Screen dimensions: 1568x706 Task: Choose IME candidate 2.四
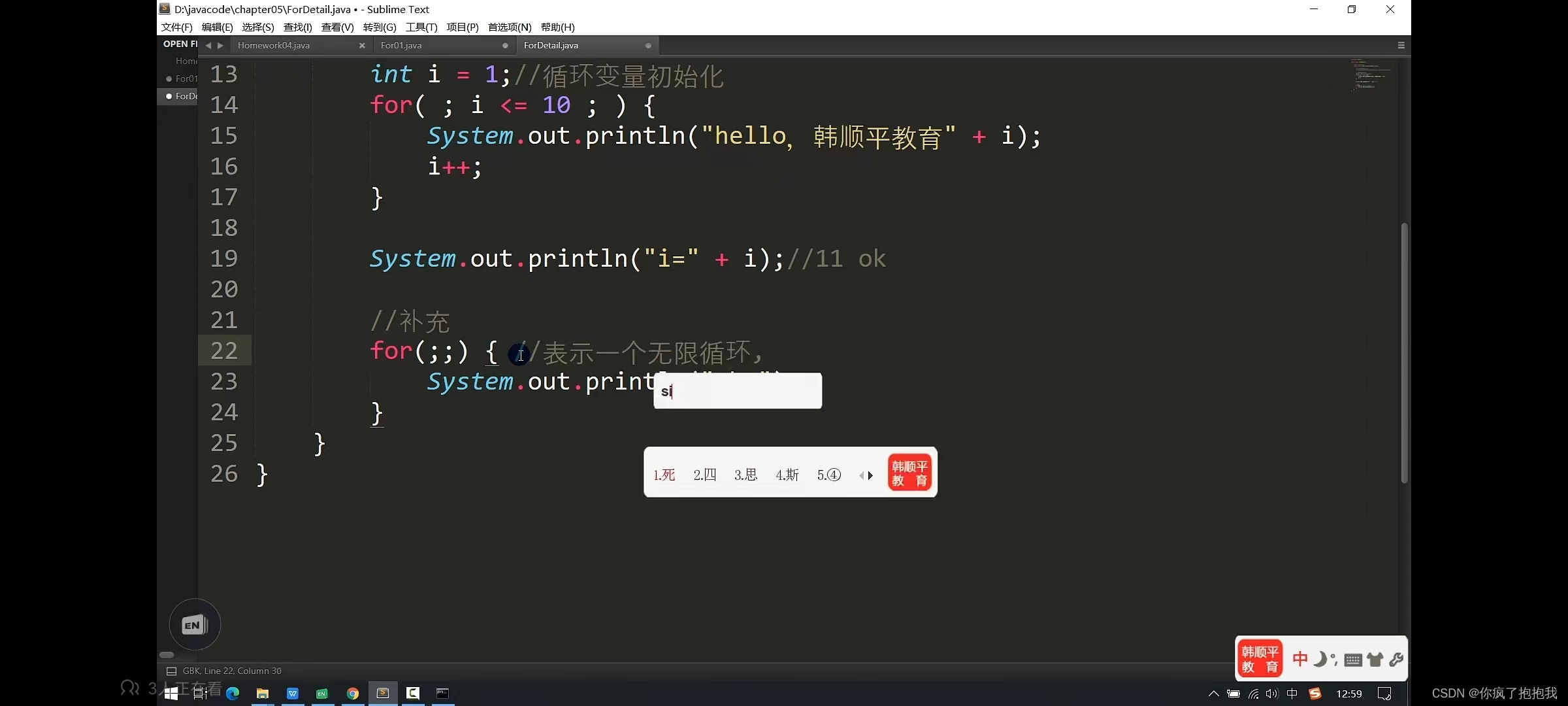point(705,475)
